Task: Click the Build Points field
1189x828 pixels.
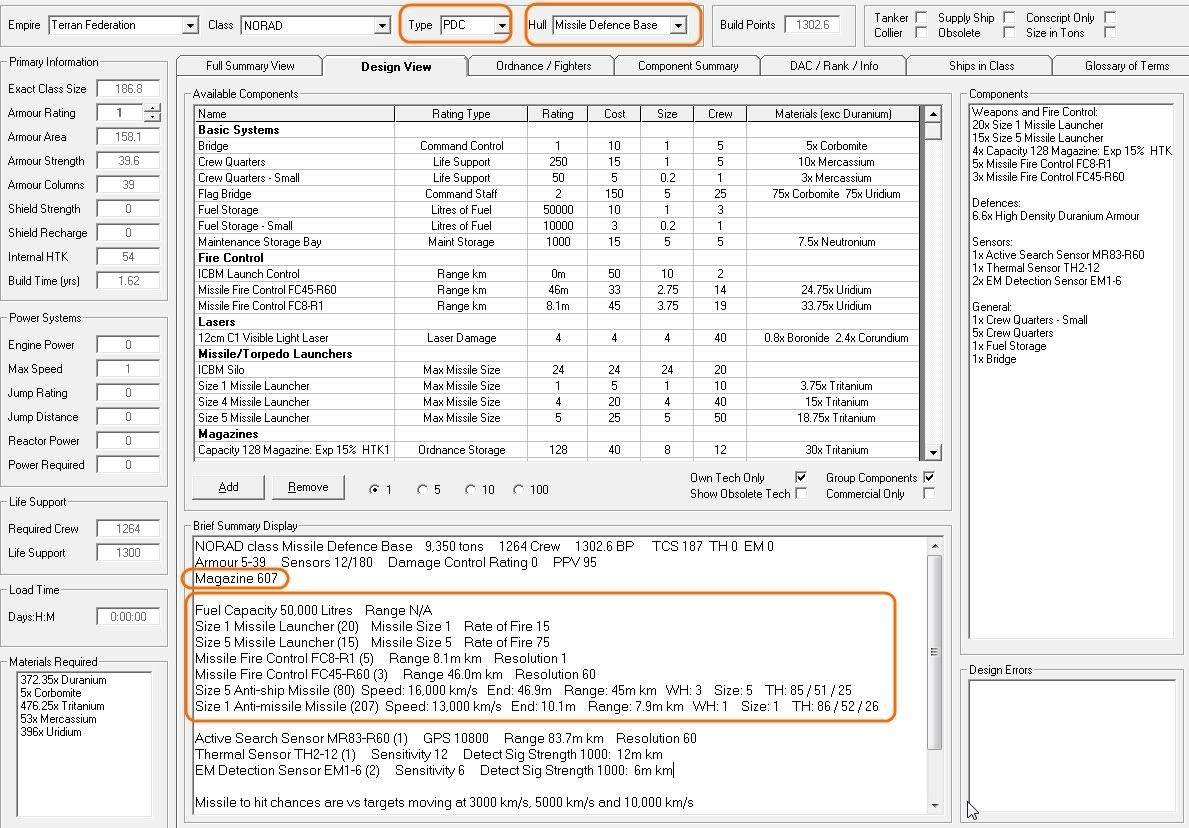Action: click(813, 25)
